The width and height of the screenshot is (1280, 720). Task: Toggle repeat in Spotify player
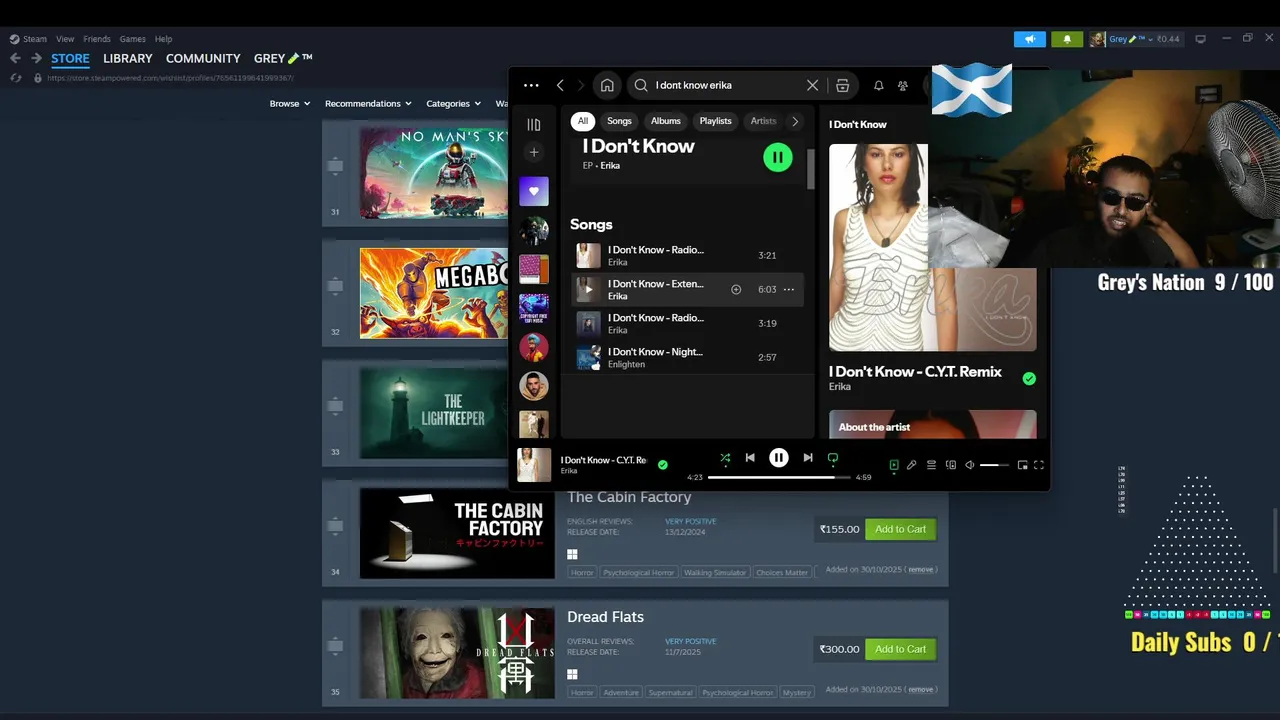click(x=833, y=458)
